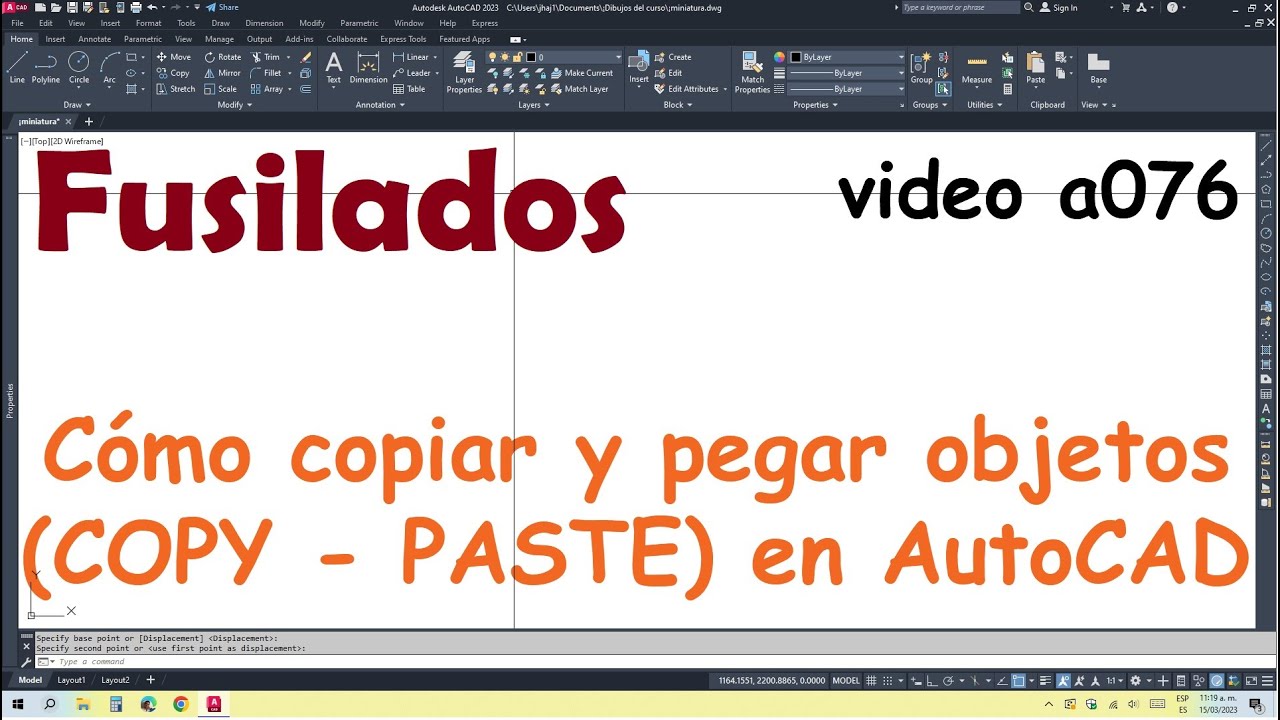The image size is (1280, 720).
Task: Click the multiline Text tool
Action: coord(333,68)
